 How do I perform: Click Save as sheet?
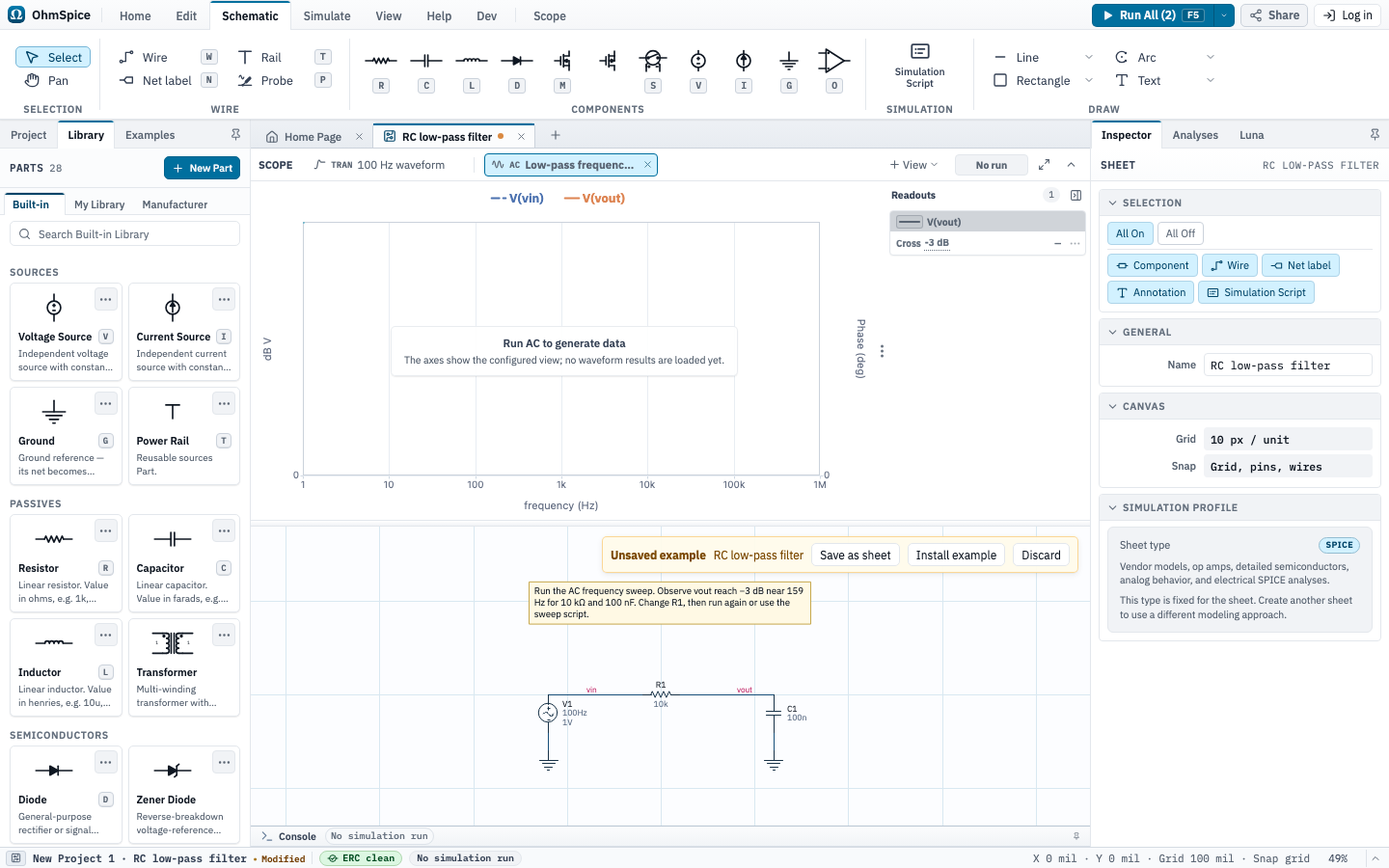(x=856, y=556)
